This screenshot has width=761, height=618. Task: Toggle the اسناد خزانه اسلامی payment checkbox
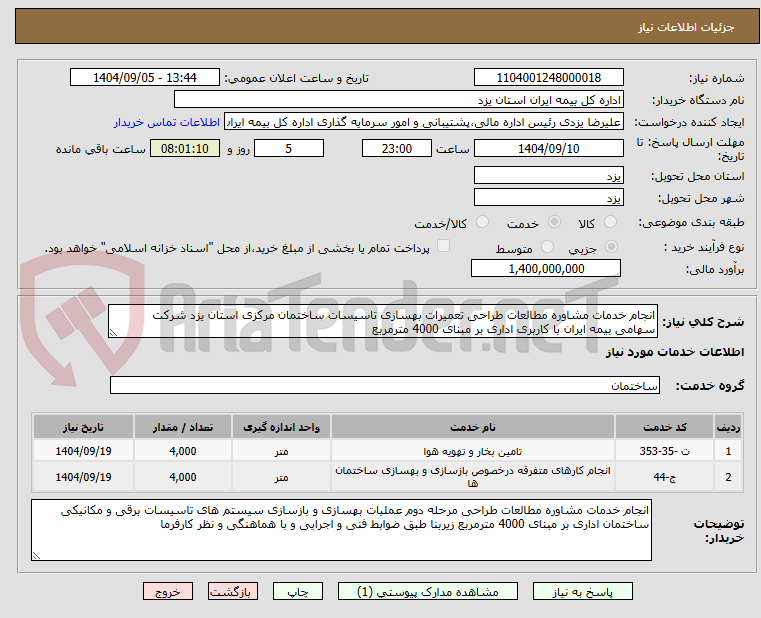tap(443, 246)
